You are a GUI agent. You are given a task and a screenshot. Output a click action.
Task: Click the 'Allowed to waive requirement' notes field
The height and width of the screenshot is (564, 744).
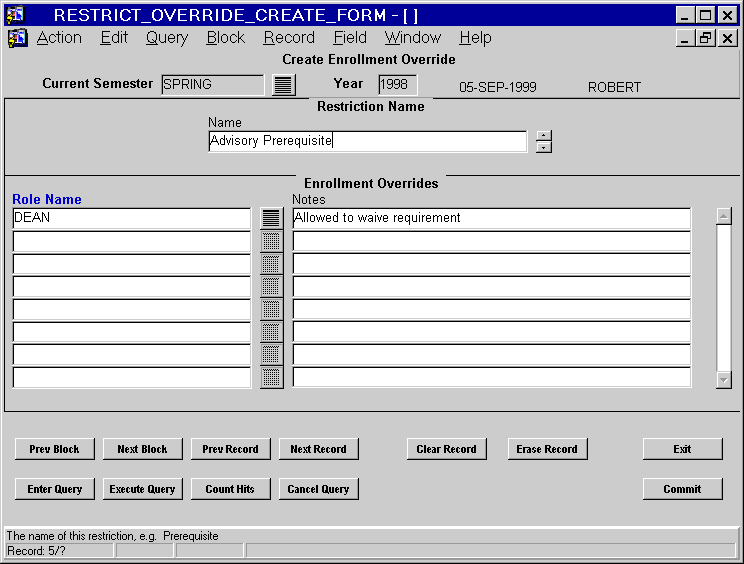point(492,219)
